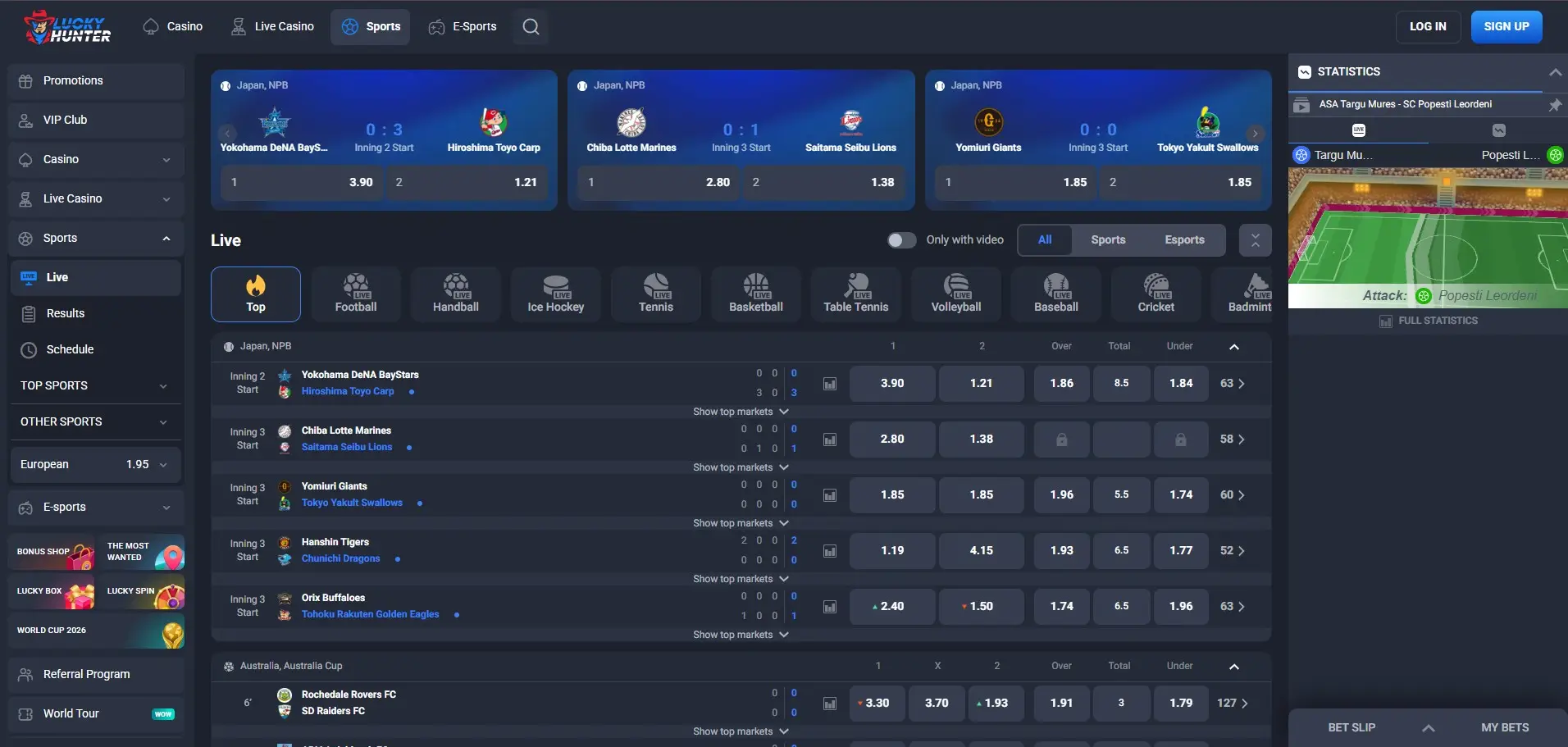Screen dimensions: 1568x747
Task: Toggle the Only with video switch
Action: coord(901,240)
